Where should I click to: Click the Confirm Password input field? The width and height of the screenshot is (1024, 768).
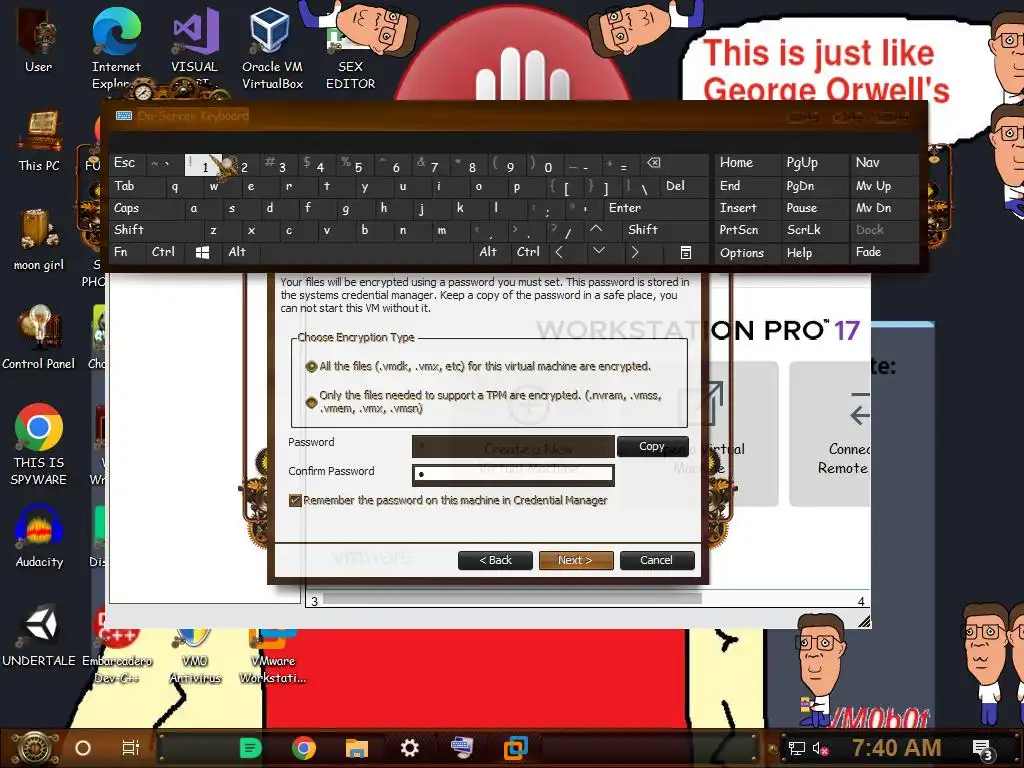click(x=513, y=474)
